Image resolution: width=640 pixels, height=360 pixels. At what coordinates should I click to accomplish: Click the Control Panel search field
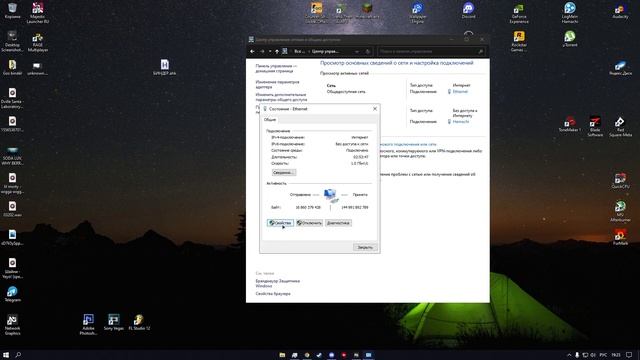click(x=431, y=51)
